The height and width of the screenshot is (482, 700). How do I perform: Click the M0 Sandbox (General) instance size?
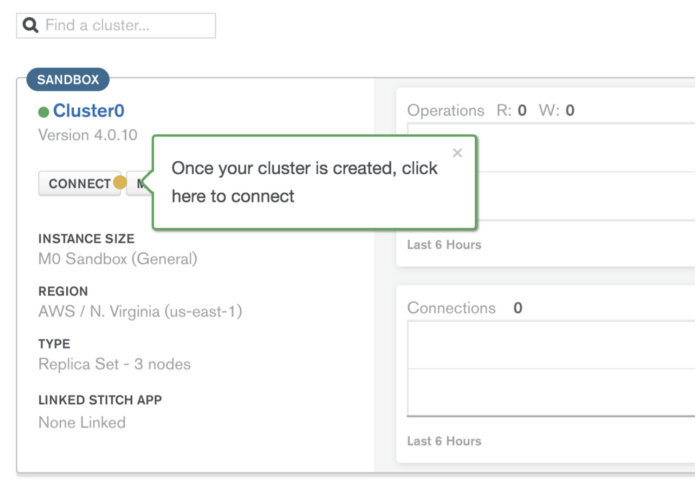click(118, 259)
